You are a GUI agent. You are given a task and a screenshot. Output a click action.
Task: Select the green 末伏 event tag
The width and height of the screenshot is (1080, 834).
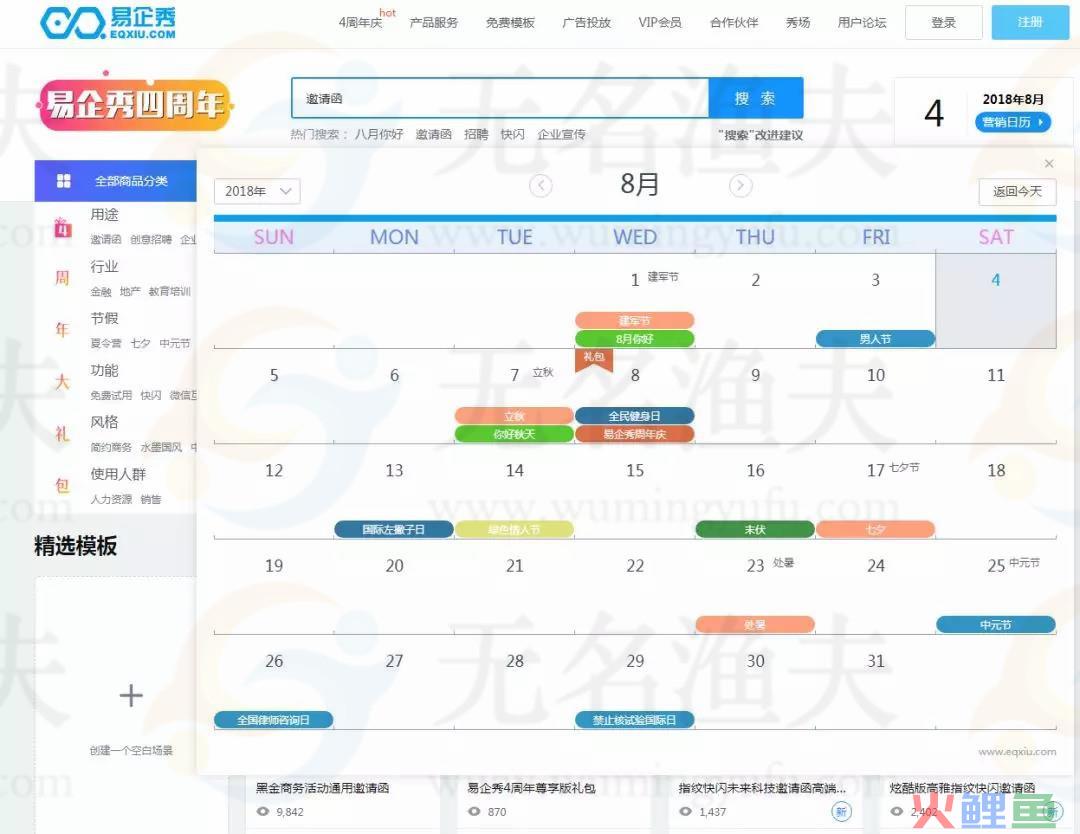pos(755,530)
